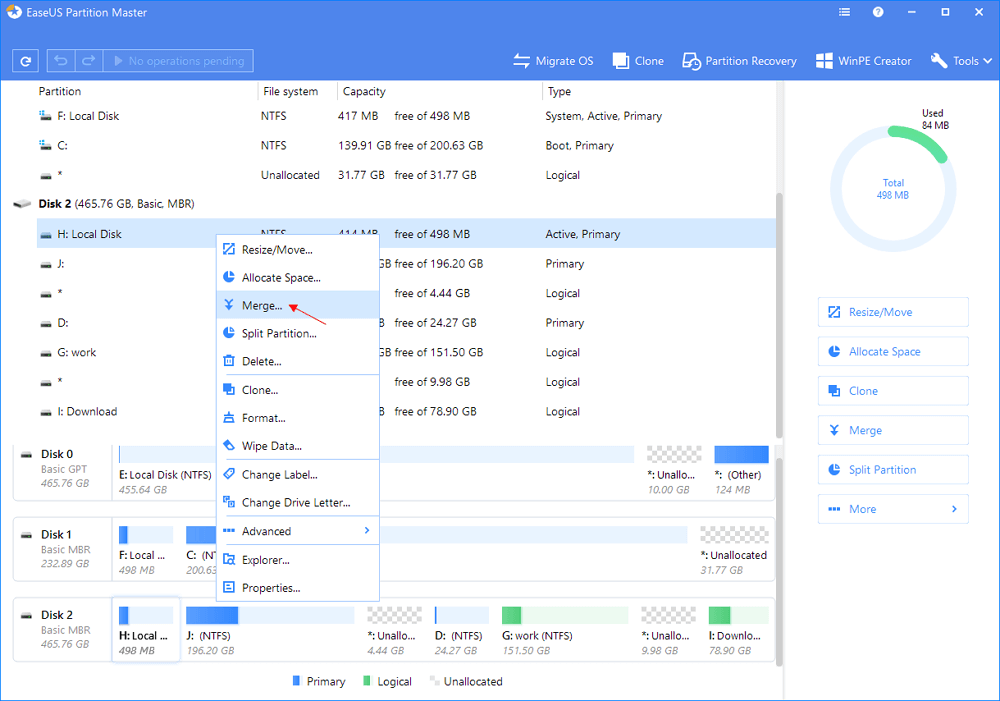Click the No operations pending button
The width and height of the screenshot is (1000, 701).
(178, 61)
